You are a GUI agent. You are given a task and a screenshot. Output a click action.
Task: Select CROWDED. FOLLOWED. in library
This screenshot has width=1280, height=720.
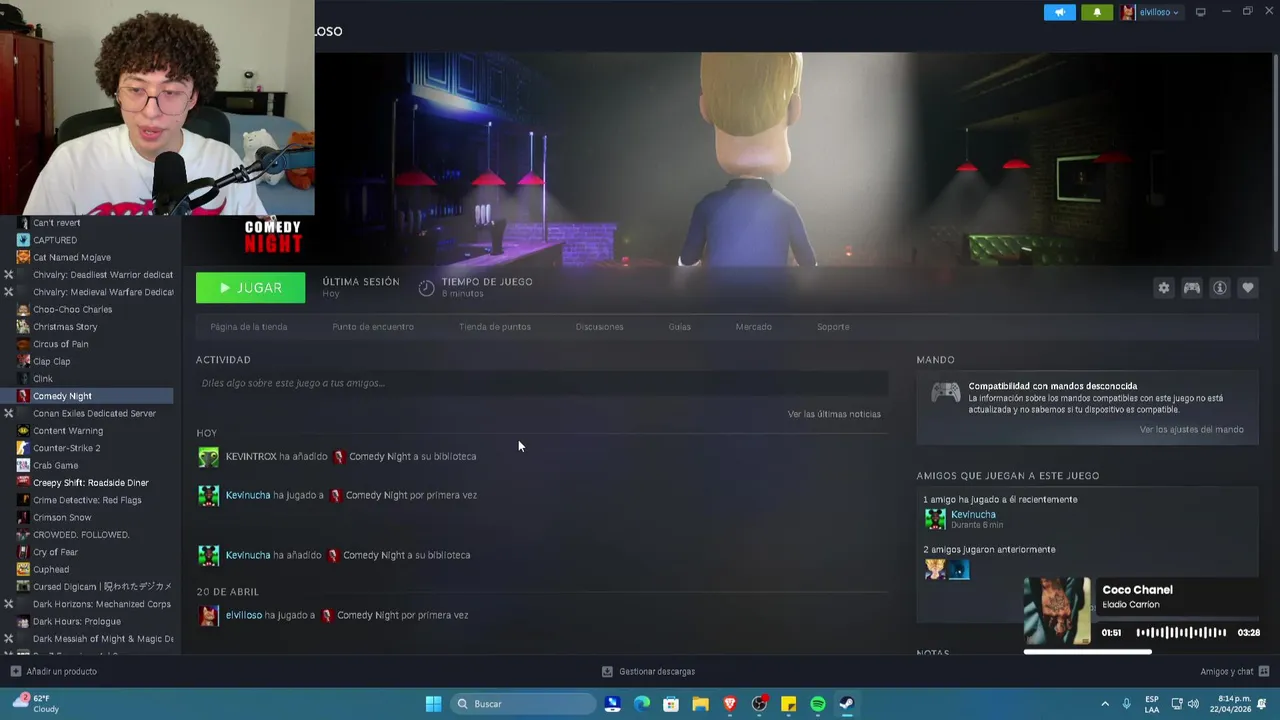click(x=81, y=535)
